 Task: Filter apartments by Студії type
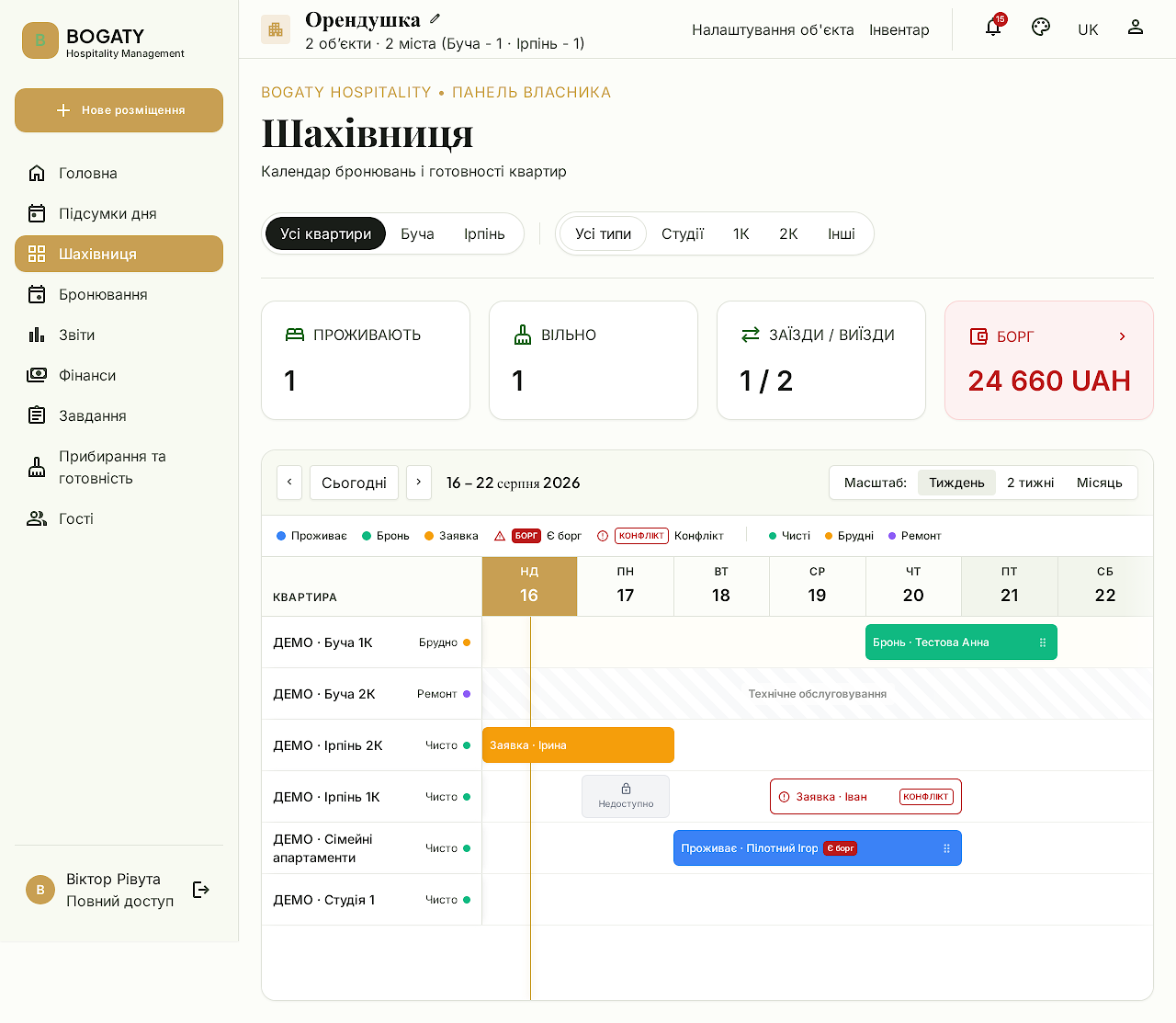[683, 233]
